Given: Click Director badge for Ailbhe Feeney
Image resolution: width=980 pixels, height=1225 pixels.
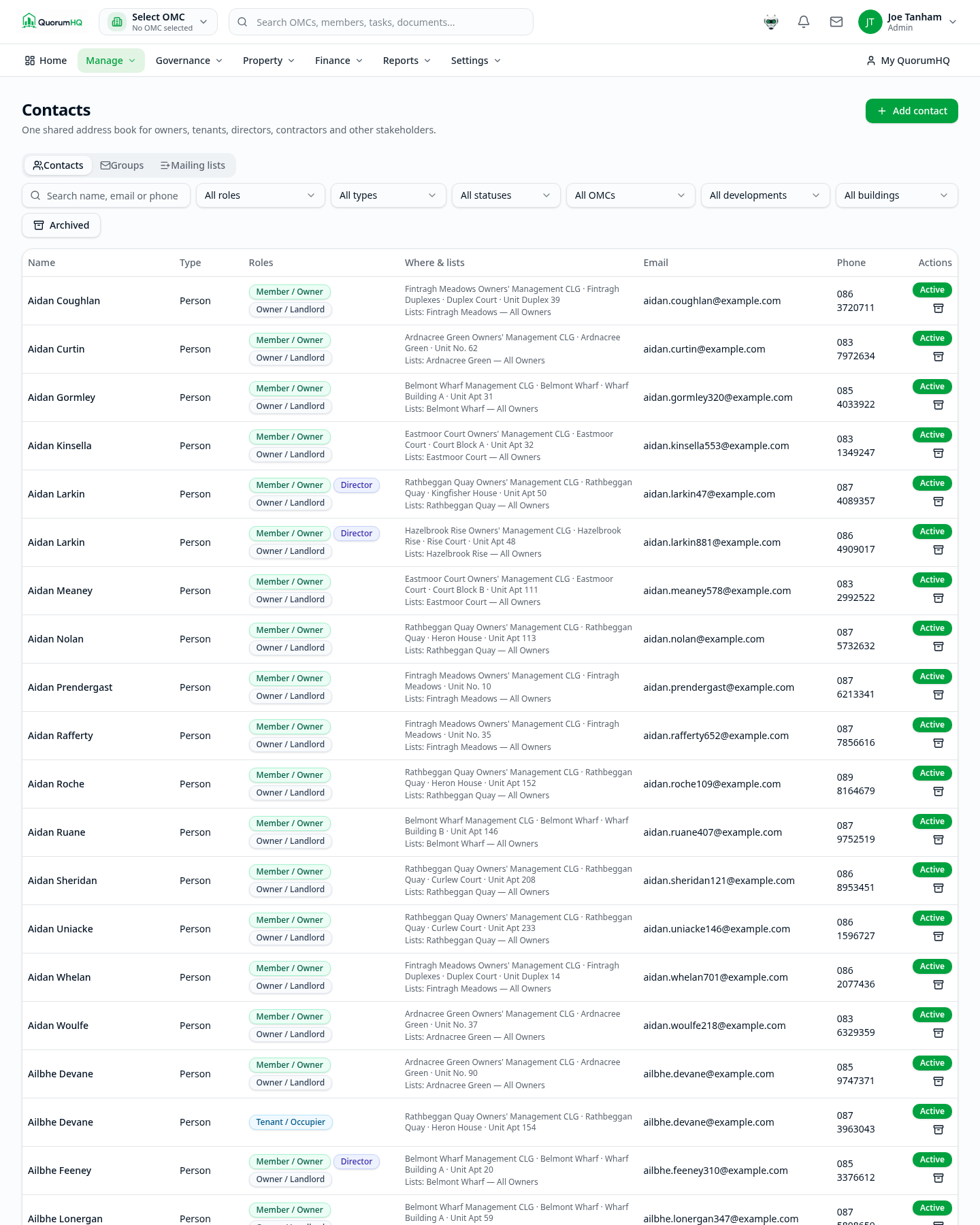Looking at the screenshot, I should coord(356,1162).
